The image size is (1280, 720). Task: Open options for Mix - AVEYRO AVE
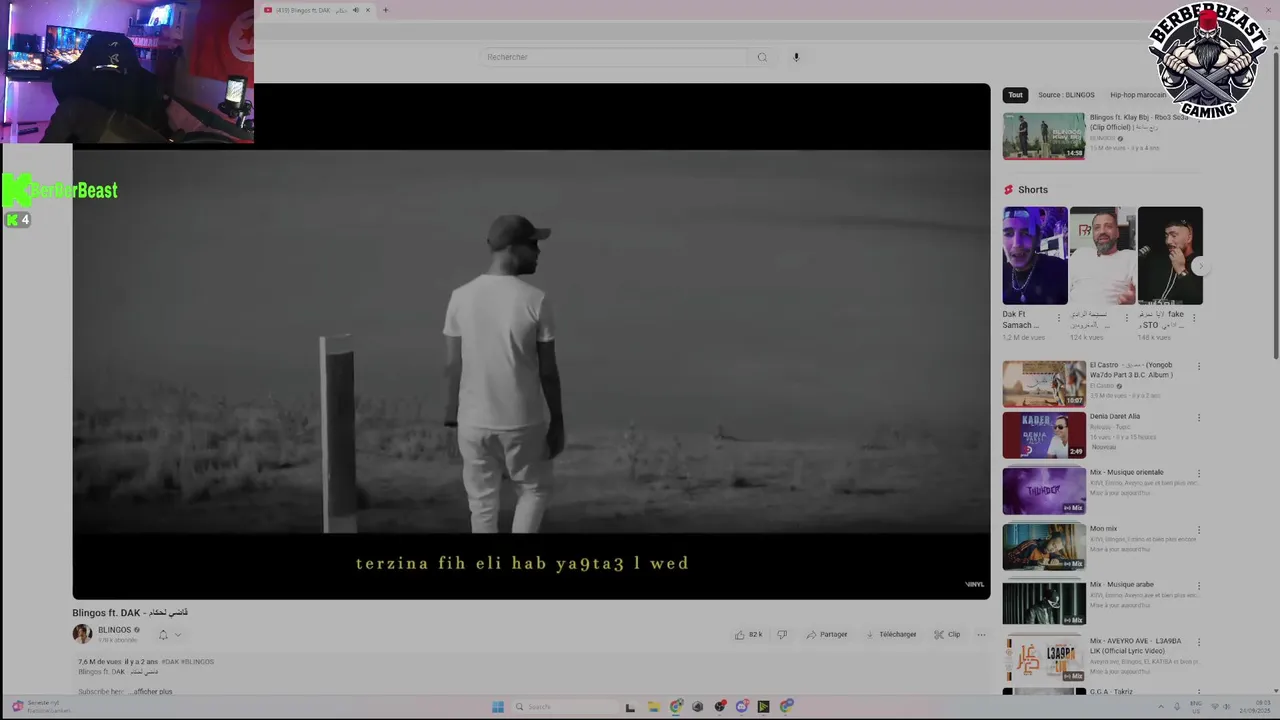(1199, 642)
